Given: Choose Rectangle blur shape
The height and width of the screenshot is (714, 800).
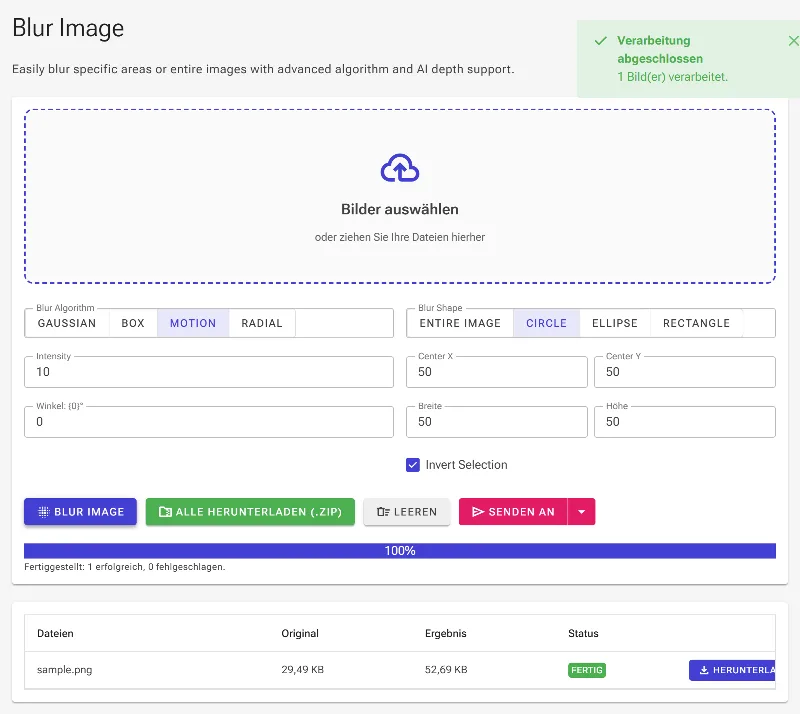Looking at the screenshot, I should pos(696,323).
